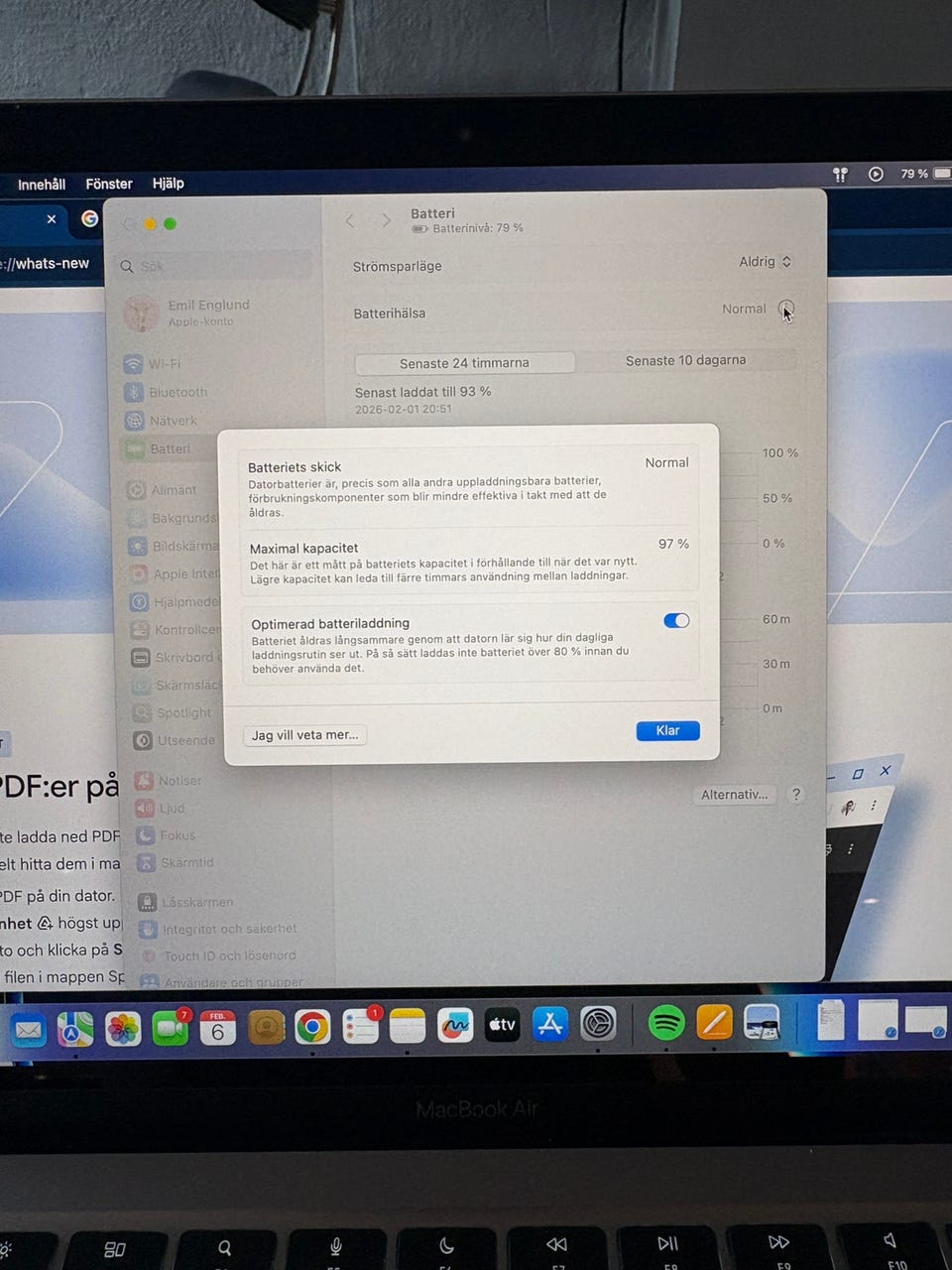Turn off the Optimerad batteriladdning switch
Image resolution: width=952 pixels, height=1270 pixels.
pos(676,620)
